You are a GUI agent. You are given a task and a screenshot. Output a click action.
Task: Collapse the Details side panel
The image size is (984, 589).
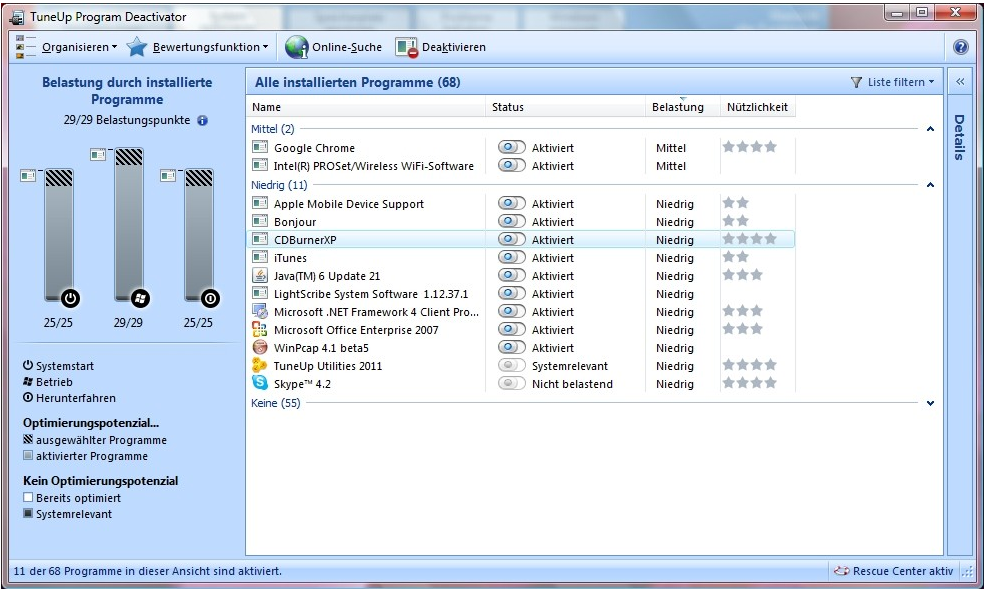[x=959, y=82]
